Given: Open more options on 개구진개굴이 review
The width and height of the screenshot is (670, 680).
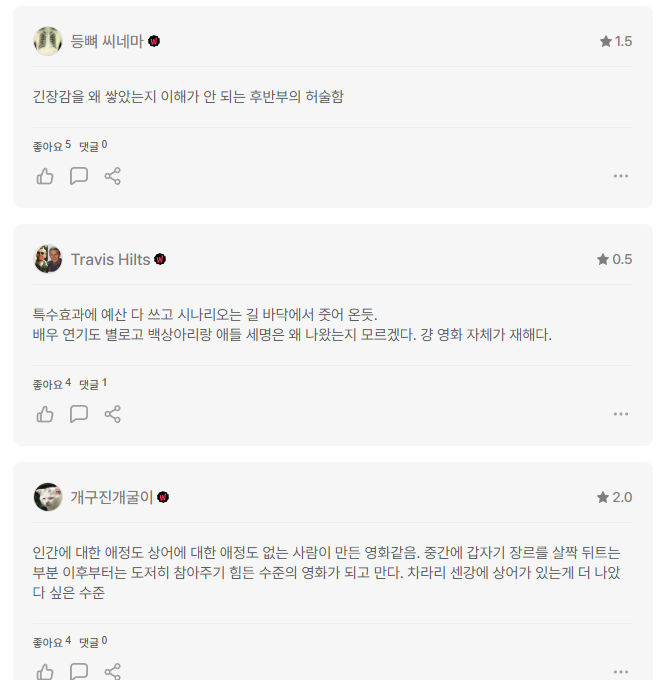Looking at the screenshot, I should [621, 672].
